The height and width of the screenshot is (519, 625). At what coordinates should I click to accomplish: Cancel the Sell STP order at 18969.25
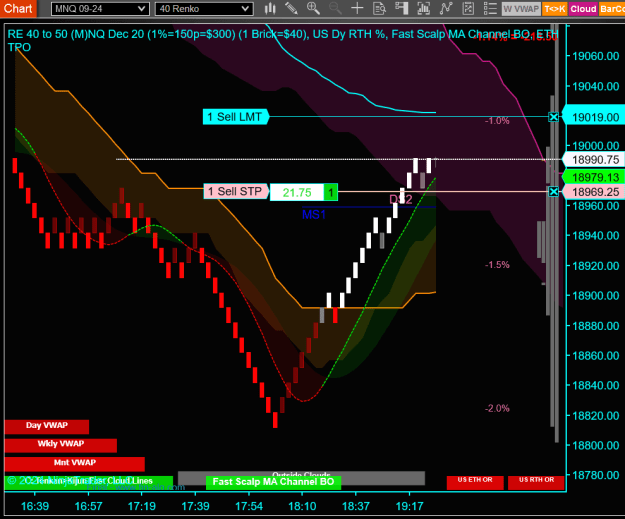coord(553,192)
